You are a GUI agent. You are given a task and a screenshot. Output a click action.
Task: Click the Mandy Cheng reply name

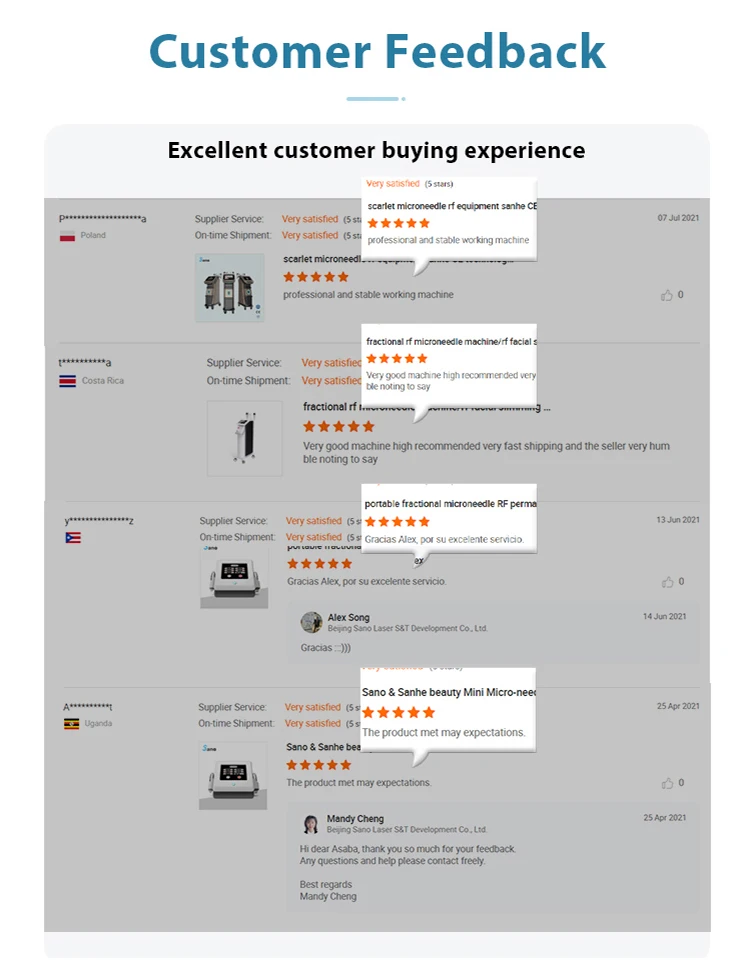point(355,819)
